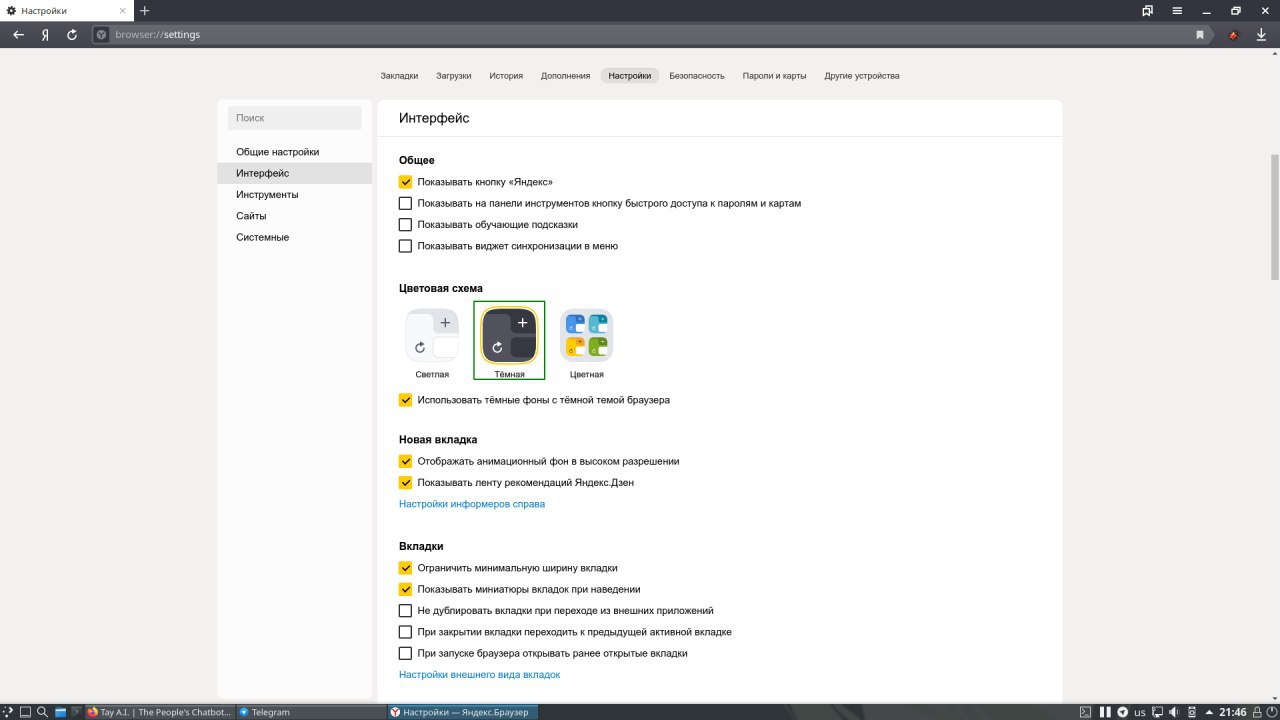Image resolution: width=1280 pixels, height=720 pixels.
Task: Bookmark this page with the address bar flag
Action: (x=1200, y=34)
